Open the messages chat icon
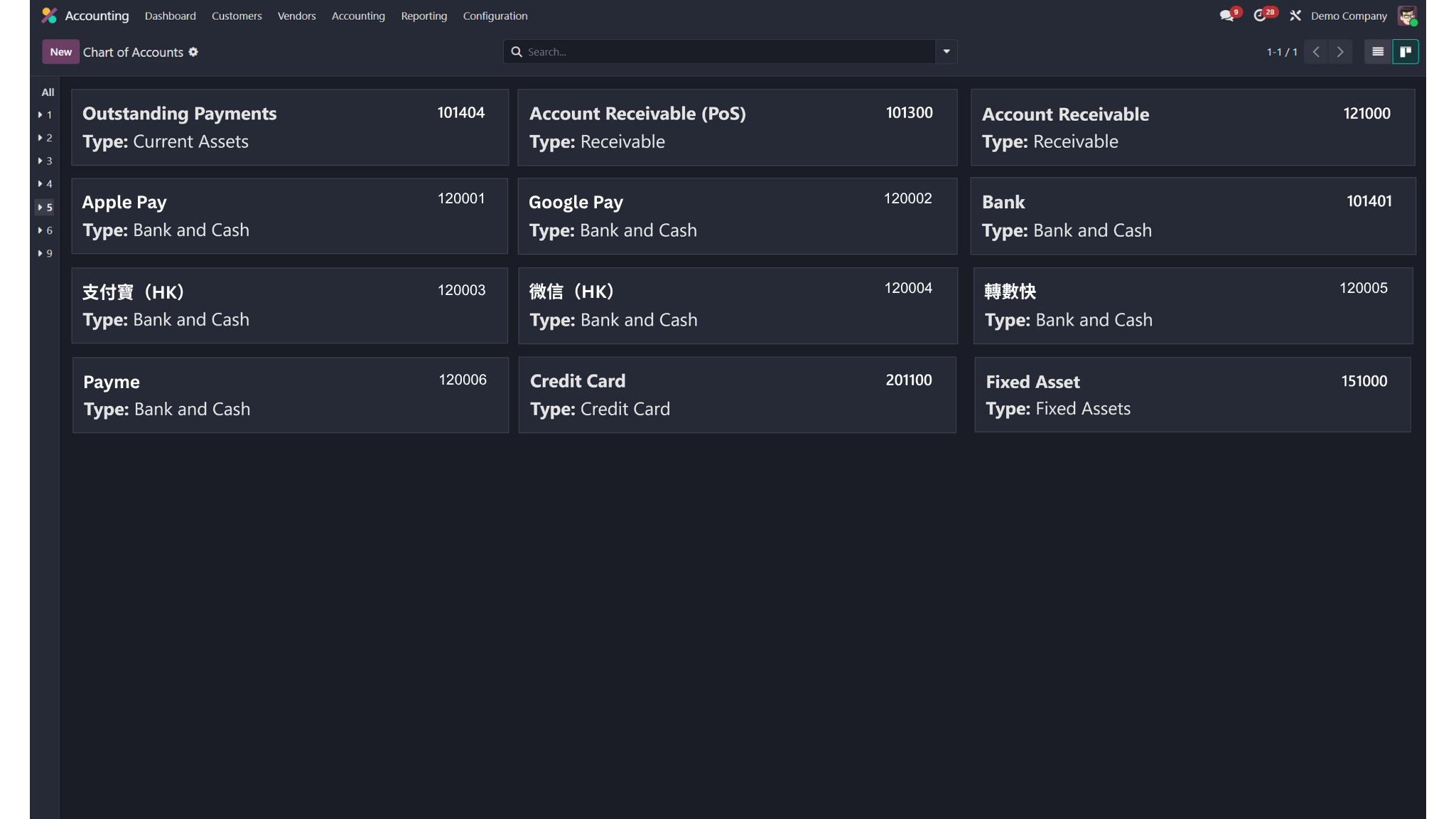This screenshot has width=1456, height=819. tap(1226, 16)
